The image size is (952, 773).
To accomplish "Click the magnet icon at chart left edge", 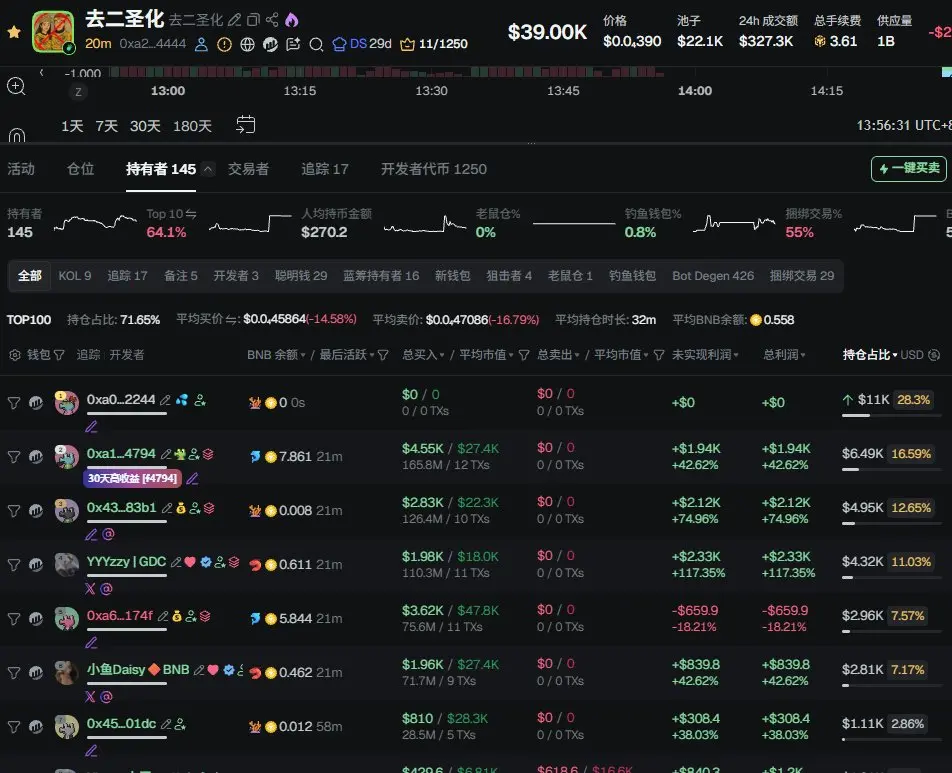I will [17, 135].
